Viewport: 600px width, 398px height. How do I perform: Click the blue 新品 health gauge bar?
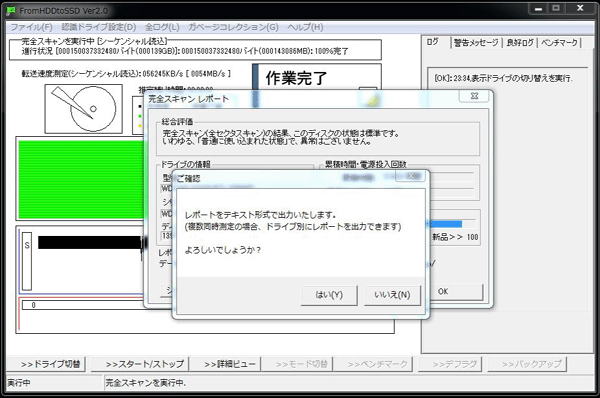pos(446,224)
